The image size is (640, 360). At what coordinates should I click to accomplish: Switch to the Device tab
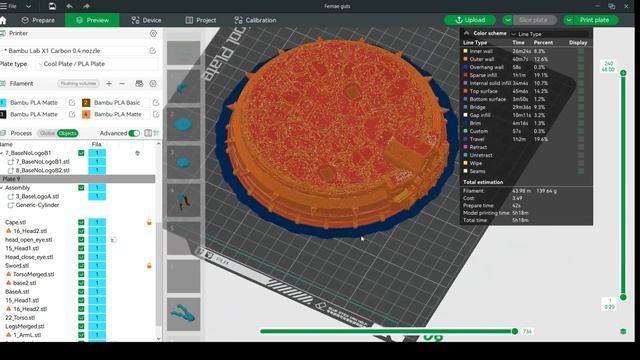[146, 20]
